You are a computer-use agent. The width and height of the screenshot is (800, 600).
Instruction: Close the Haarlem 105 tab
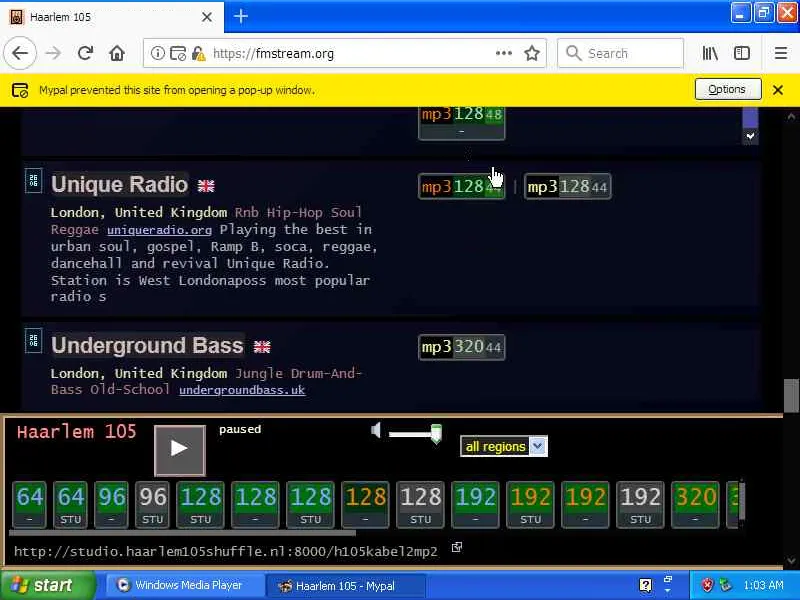207,17
